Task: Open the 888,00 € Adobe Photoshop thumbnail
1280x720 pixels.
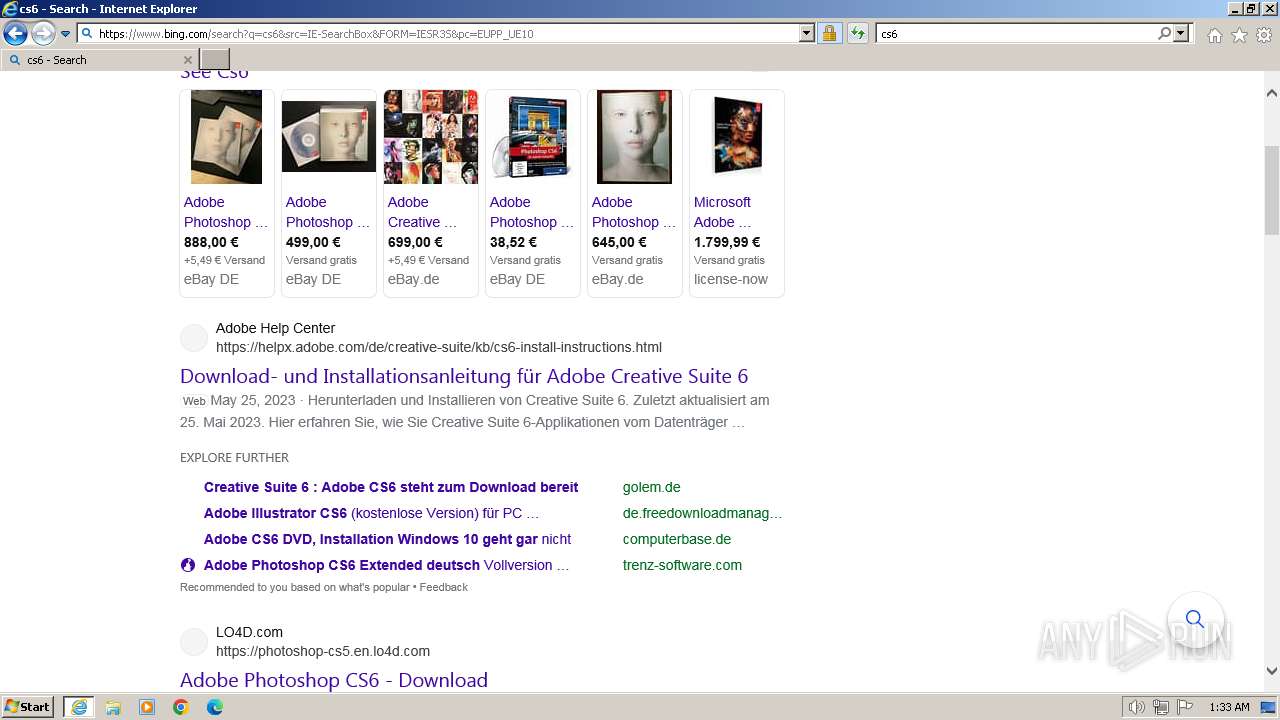Action: [x=226, y=137]
